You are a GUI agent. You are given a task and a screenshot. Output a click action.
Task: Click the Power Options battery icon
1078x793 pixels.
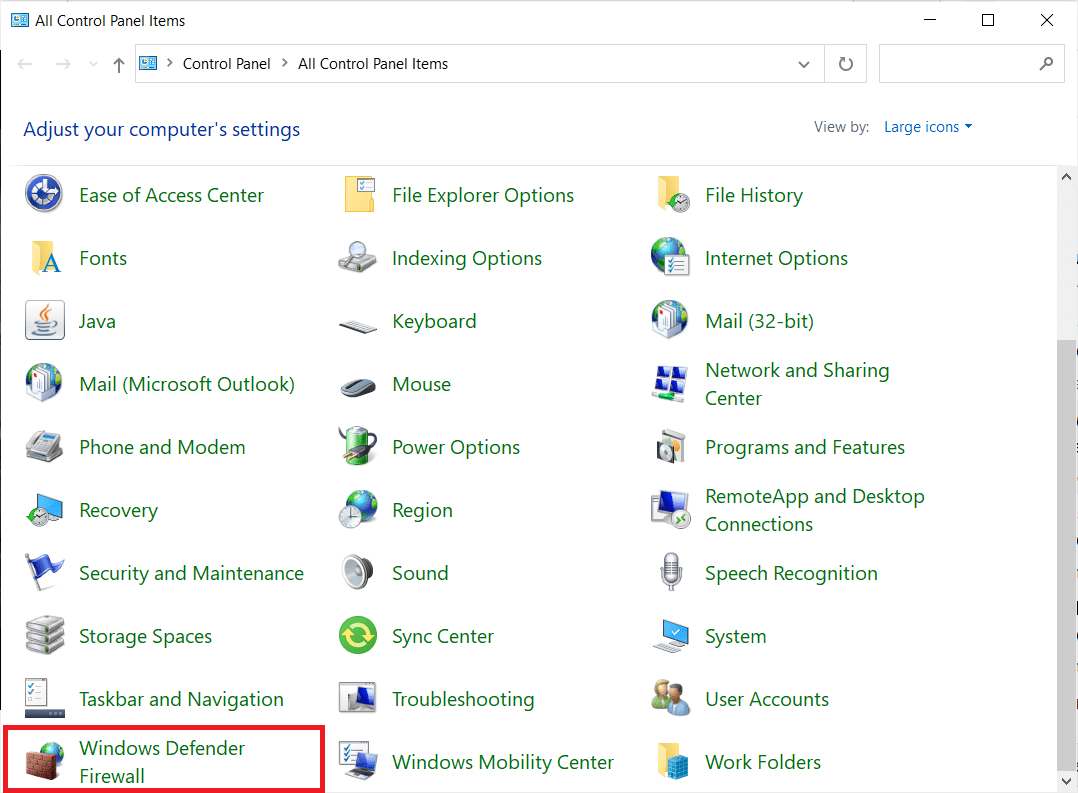[357, 447]
